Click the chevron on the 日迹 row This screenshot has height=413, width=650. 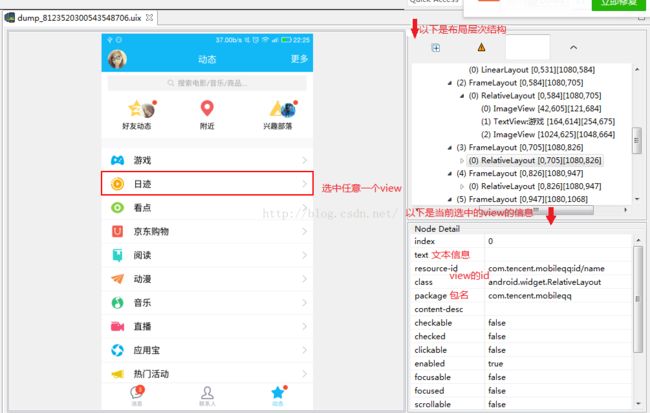[x=304, y=184]
